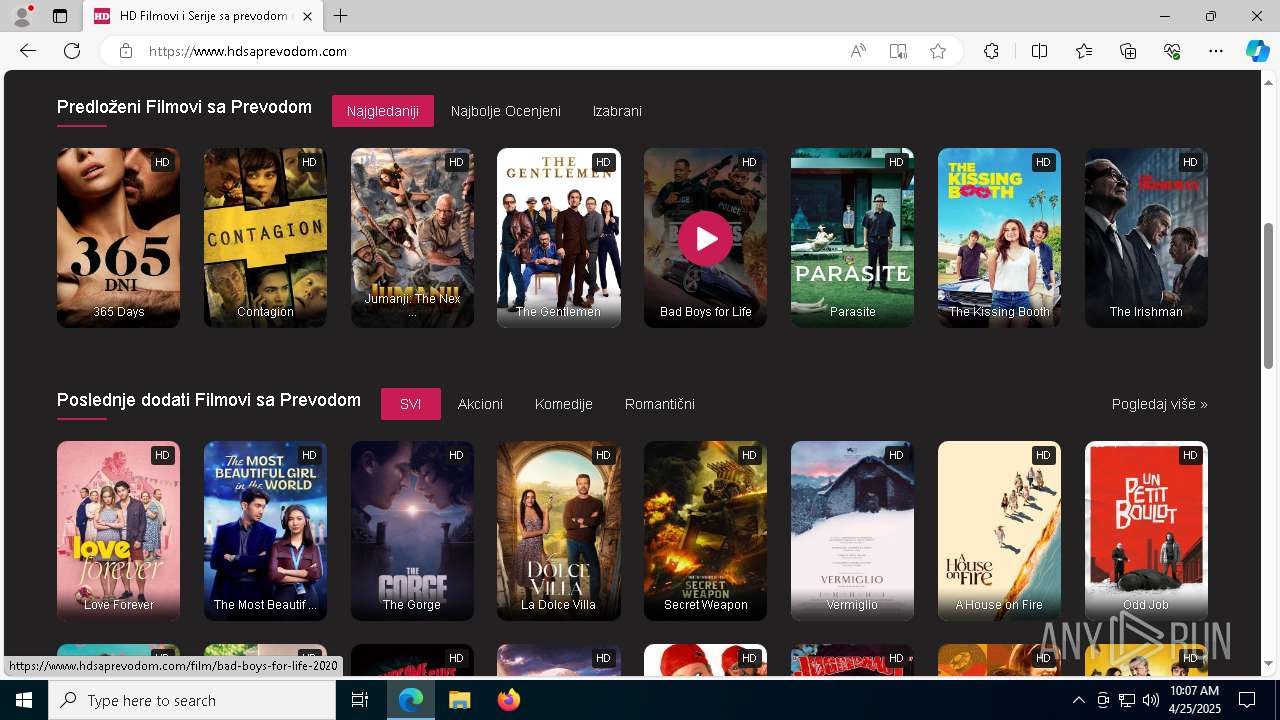Open Love Forever movie poster

(x=118, y=531)
